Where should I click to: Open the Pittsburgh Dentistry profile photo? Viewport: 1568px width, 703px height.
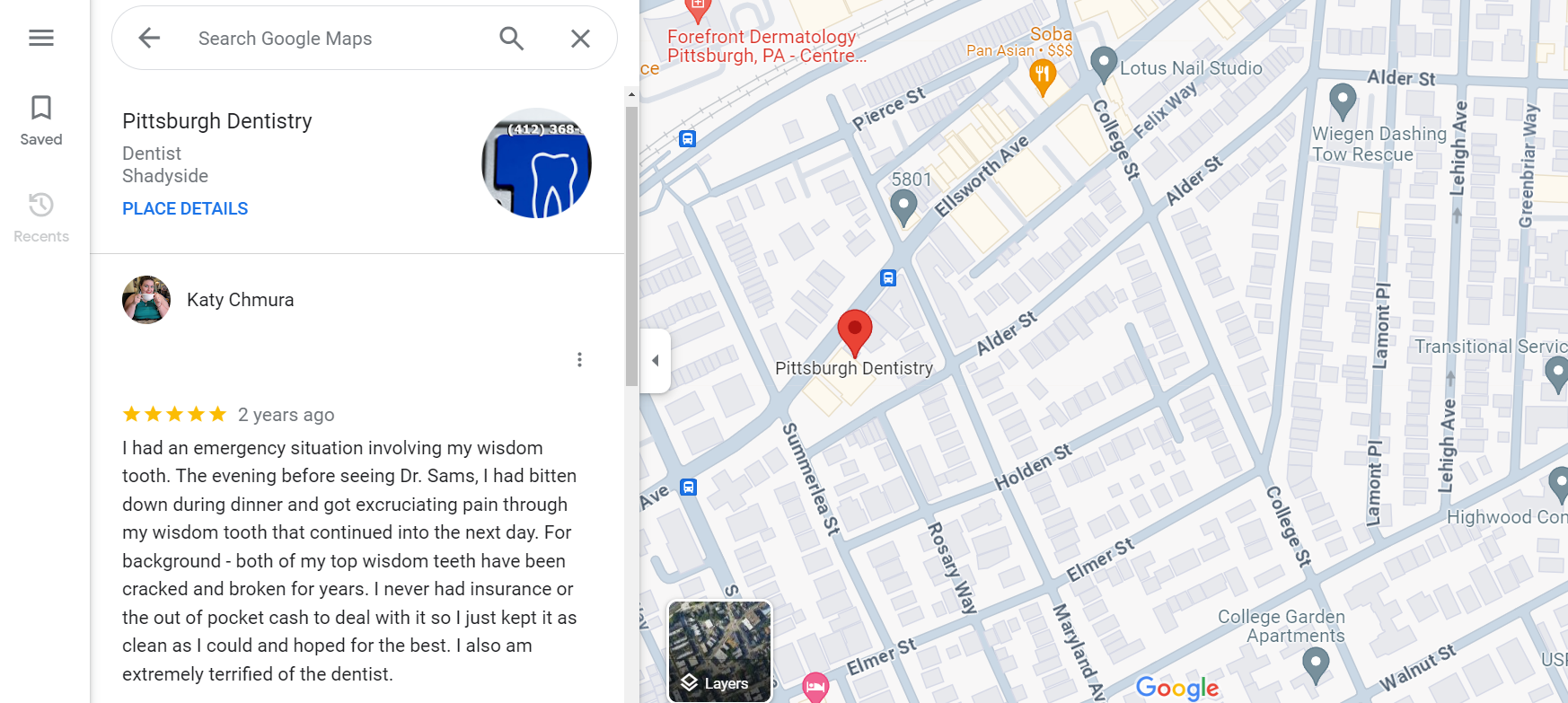pos(537,163)
